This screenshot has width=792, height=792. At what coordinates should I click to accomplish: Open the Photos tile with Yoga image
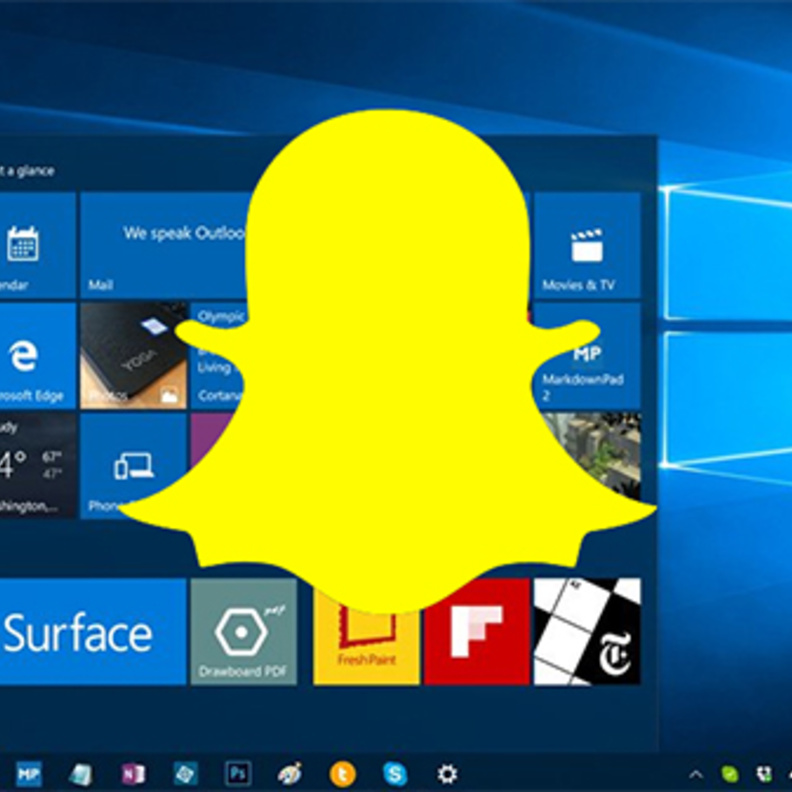(x=133, y=355)
